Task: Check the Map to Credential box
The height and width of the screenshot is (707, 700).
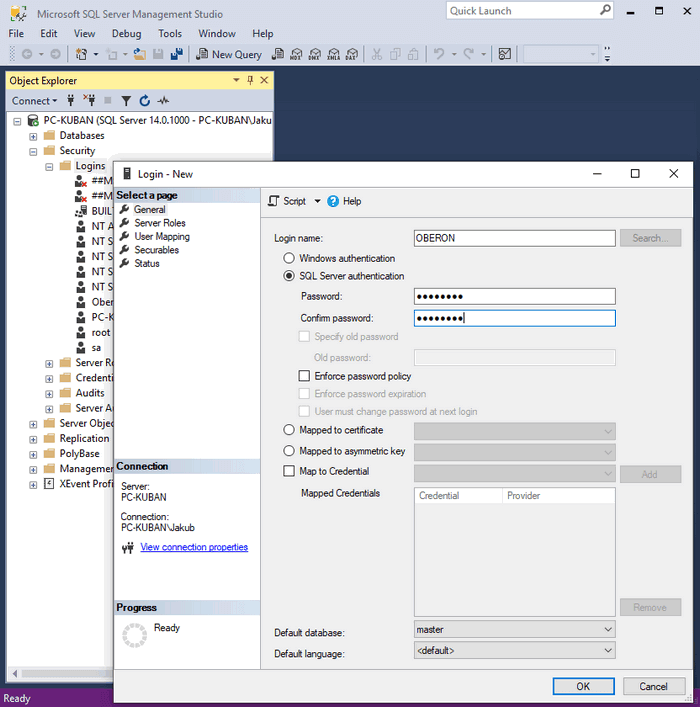Action: (290, 471)
